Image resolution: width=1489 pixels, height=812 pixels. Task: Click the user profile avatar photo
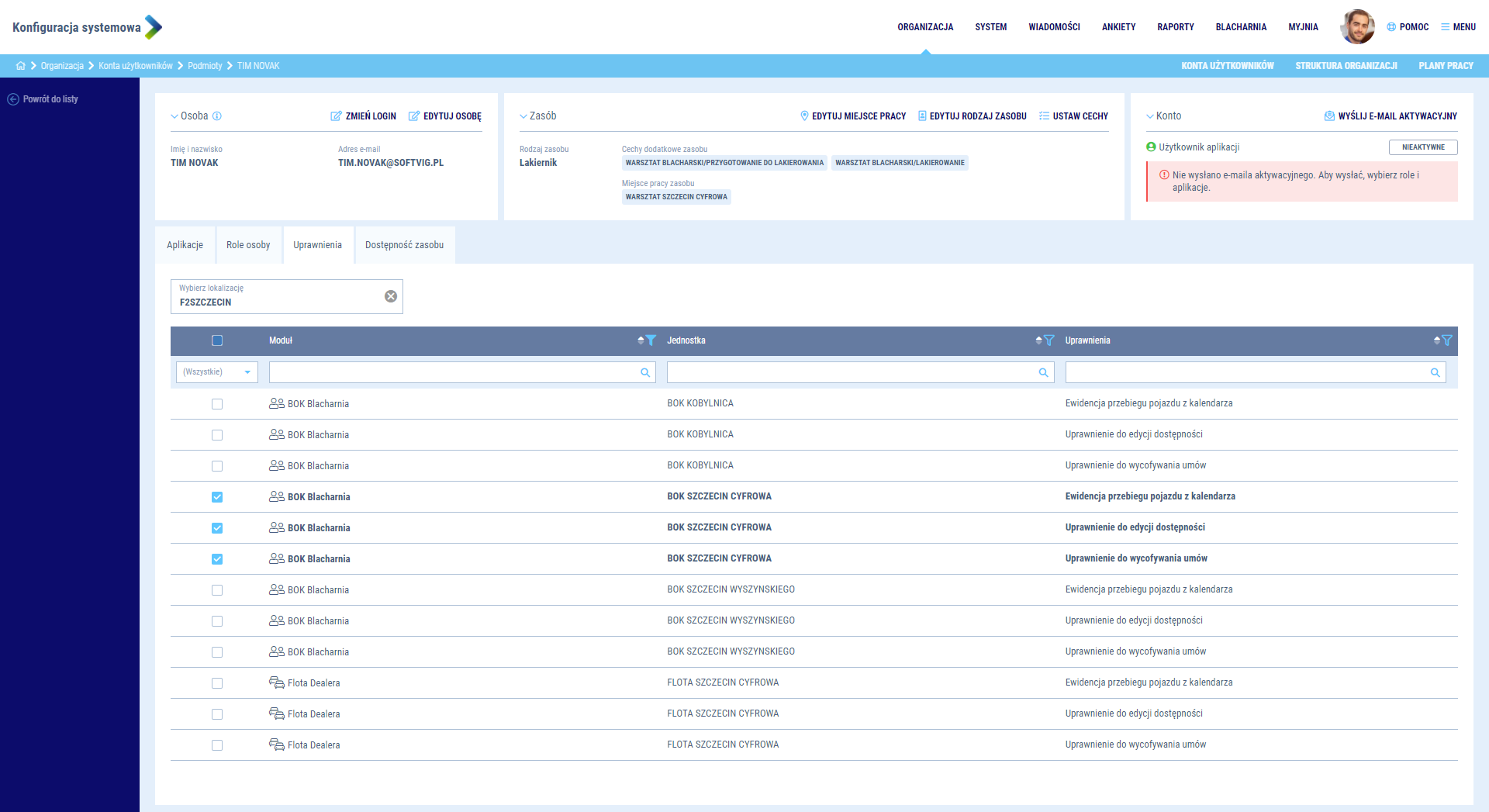pyautogui.click(x=1357, y=27)
